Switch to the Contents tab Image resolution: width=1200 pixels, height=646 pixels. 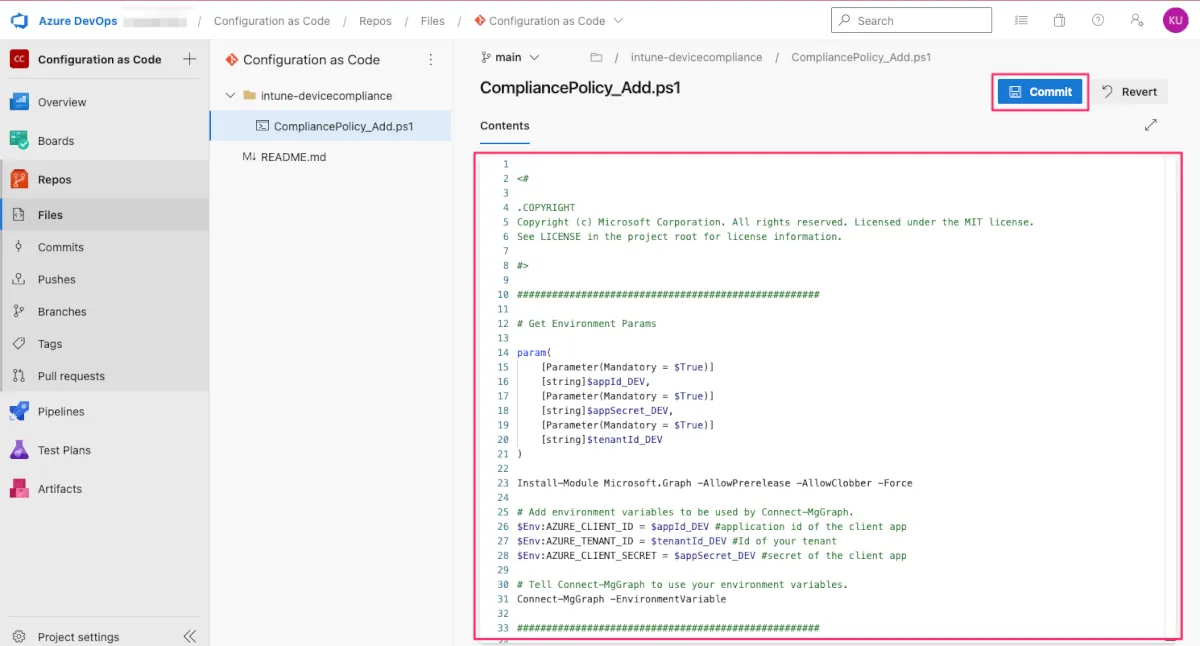pos(505,126)
